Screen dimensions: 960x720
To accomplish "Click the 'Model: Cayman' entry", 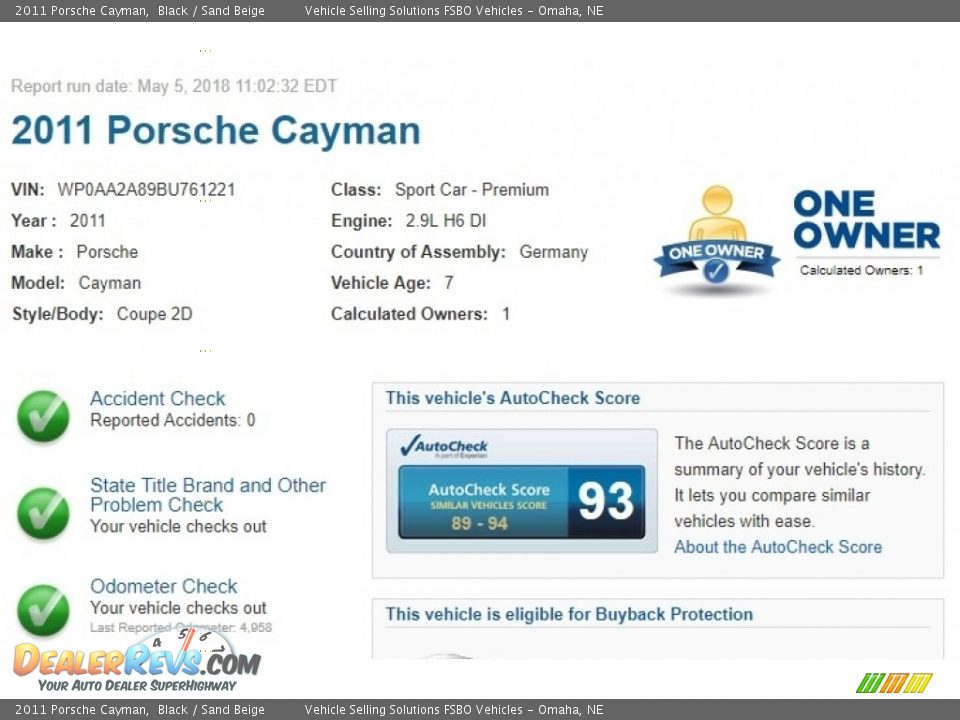I will click(76, 283).
